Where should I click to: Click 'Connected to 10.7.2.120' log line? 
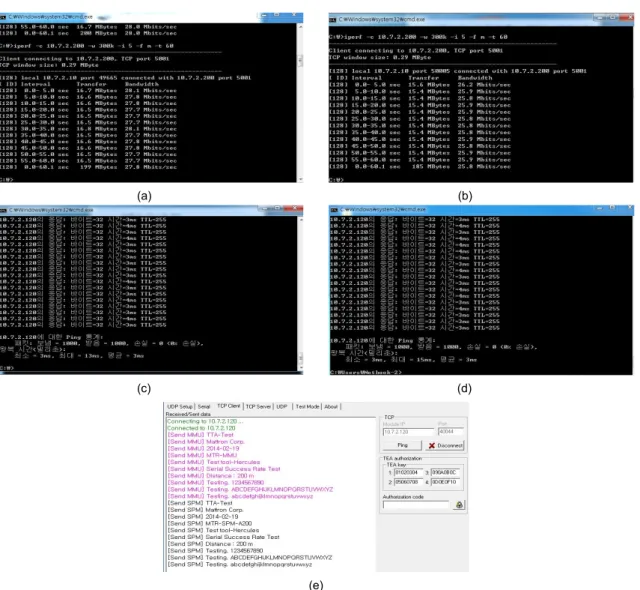click(201, 428)
